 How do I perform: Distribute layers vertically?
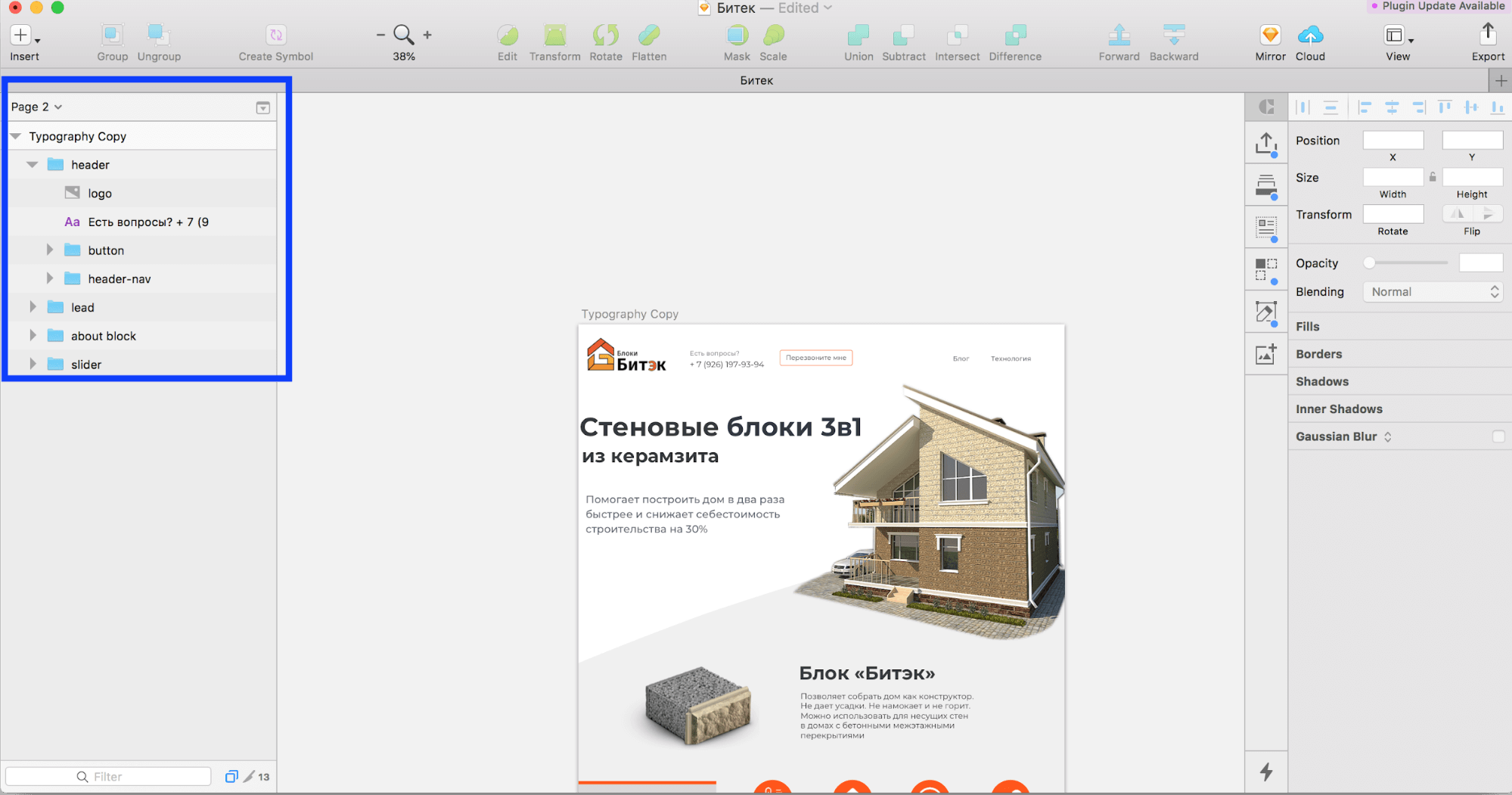[1330, 107]
